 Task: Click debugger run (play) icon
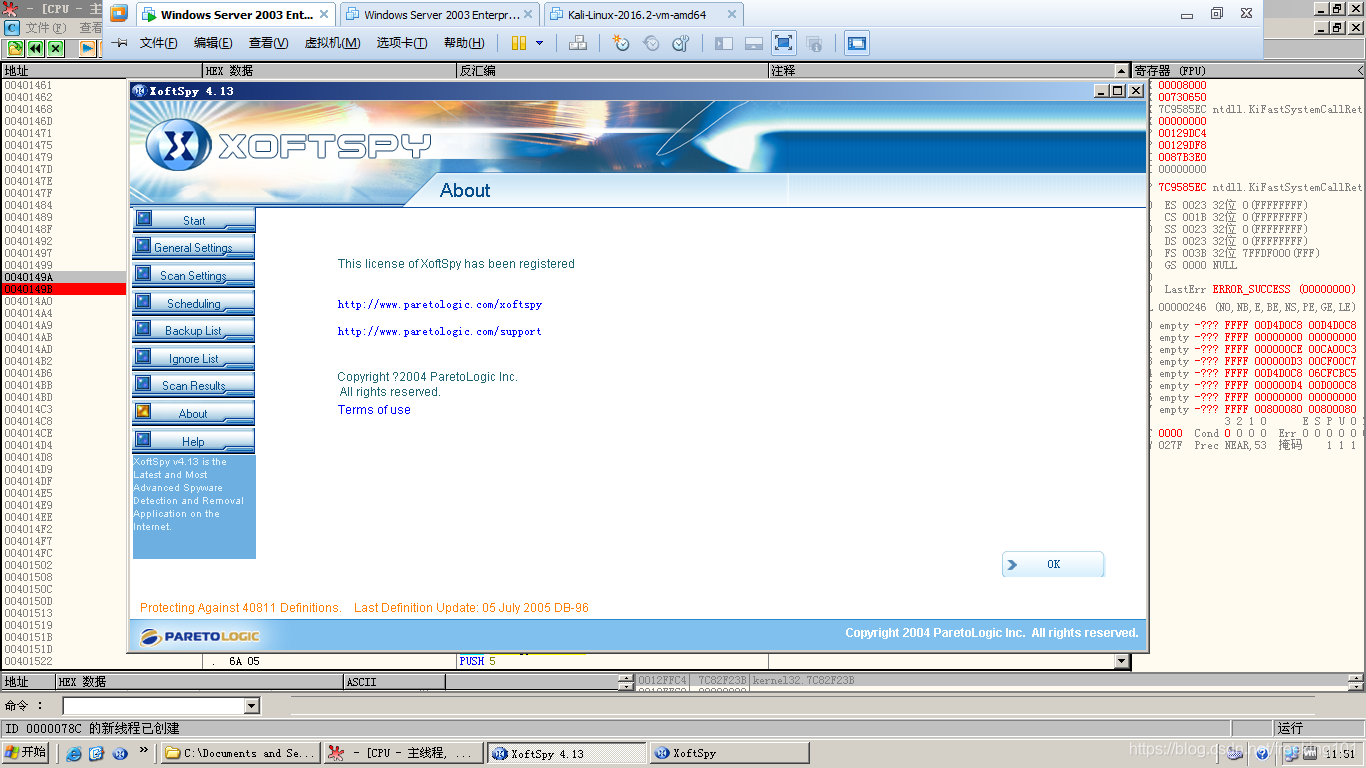click(x=88, y=48)
